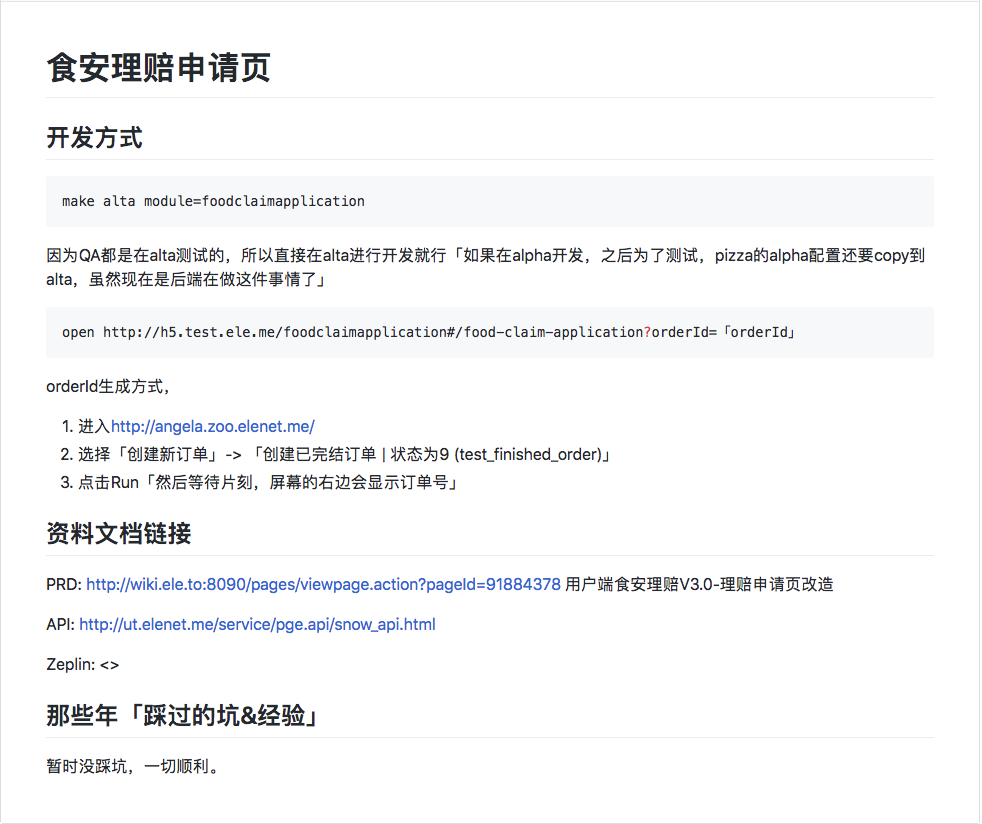Viewport: 982px width, 824px height.
Task: Click the 开发方式 section heading
Action: [x=95, y=137]
